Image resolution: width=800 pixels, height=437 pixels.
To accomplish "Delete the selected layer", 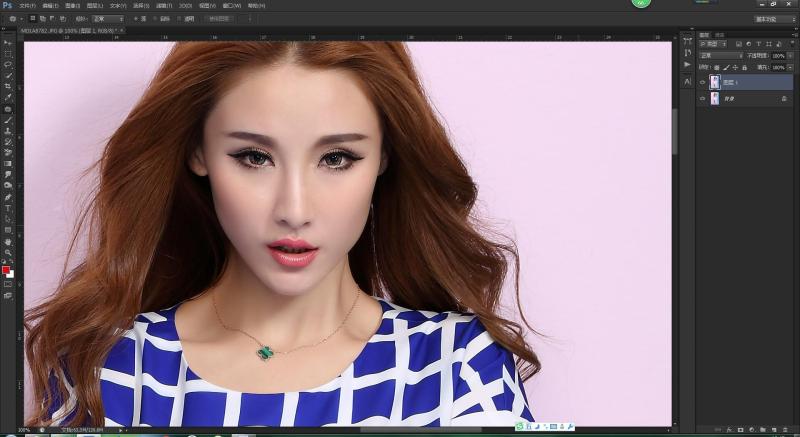I will (786, 430).
